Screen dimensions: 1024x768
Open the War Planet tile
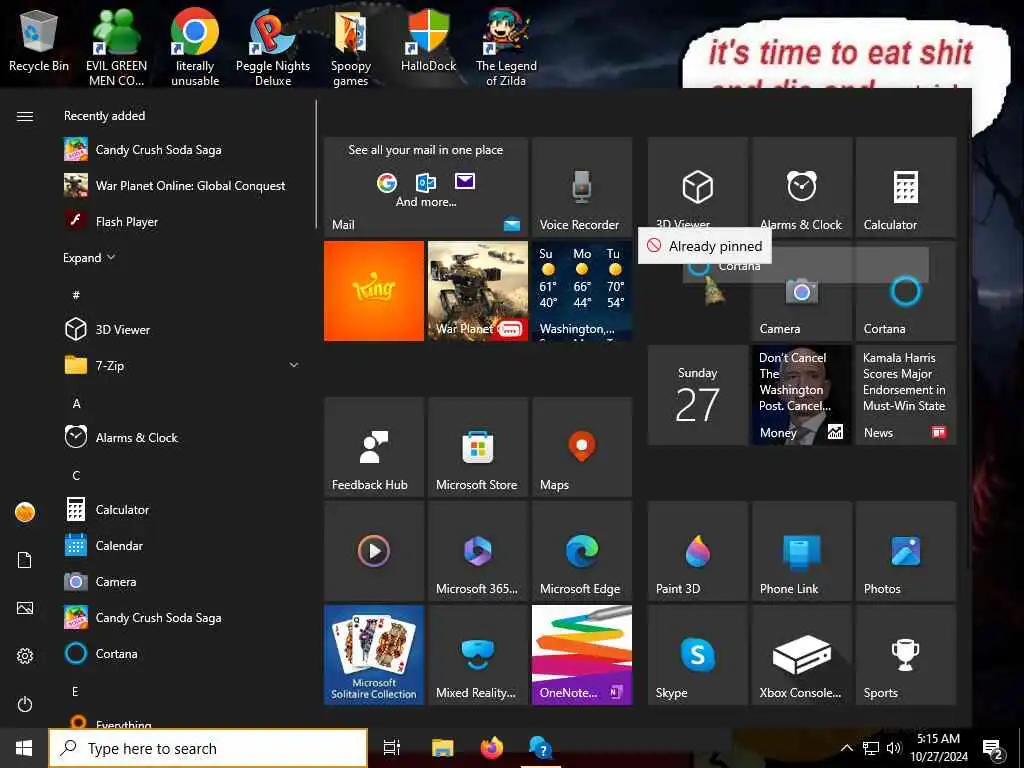point(477,291)
